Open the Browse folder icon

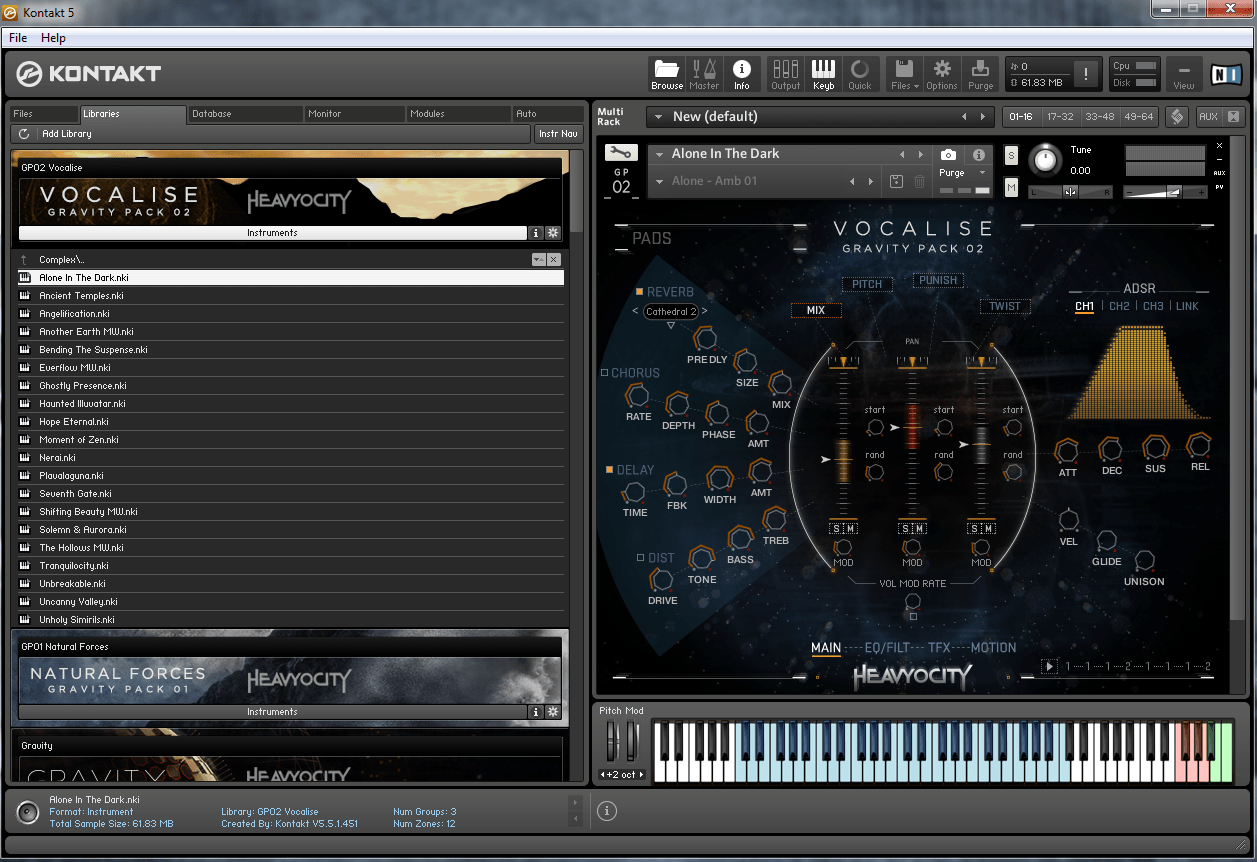[667, 74]
